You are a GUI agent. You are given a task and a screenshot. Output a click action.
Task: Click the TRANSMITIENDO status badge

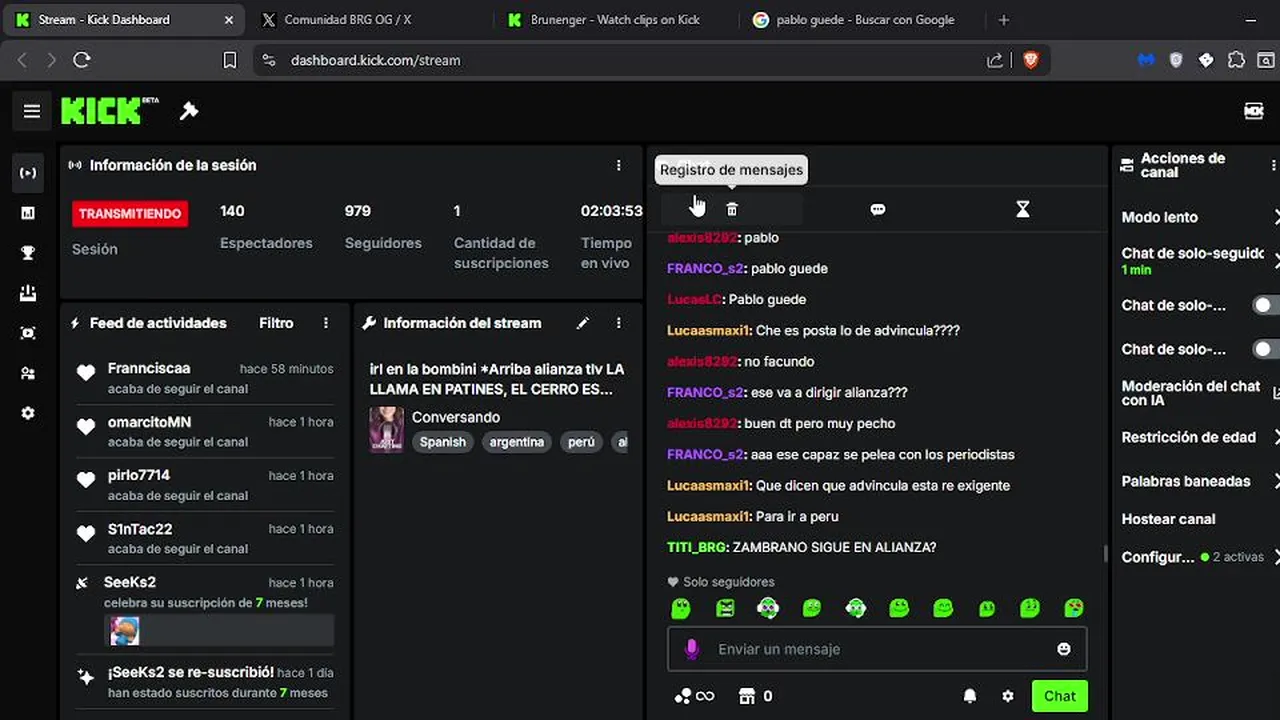click(130, 213)
